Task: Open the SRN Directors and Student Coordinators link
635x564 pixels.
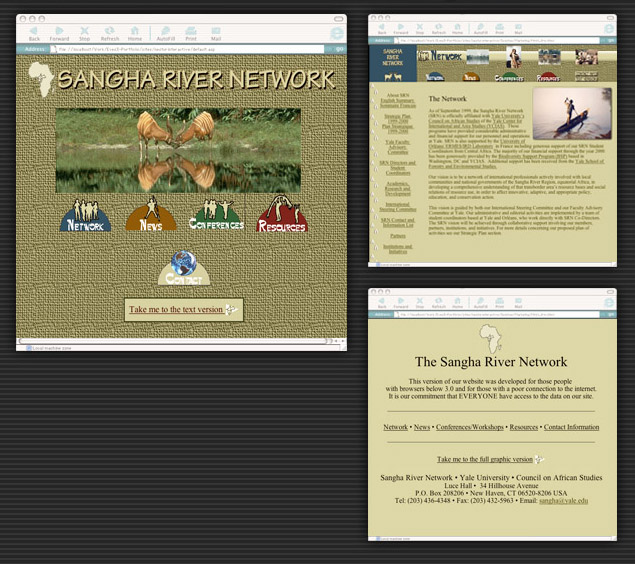Action: tap(397, 168)
